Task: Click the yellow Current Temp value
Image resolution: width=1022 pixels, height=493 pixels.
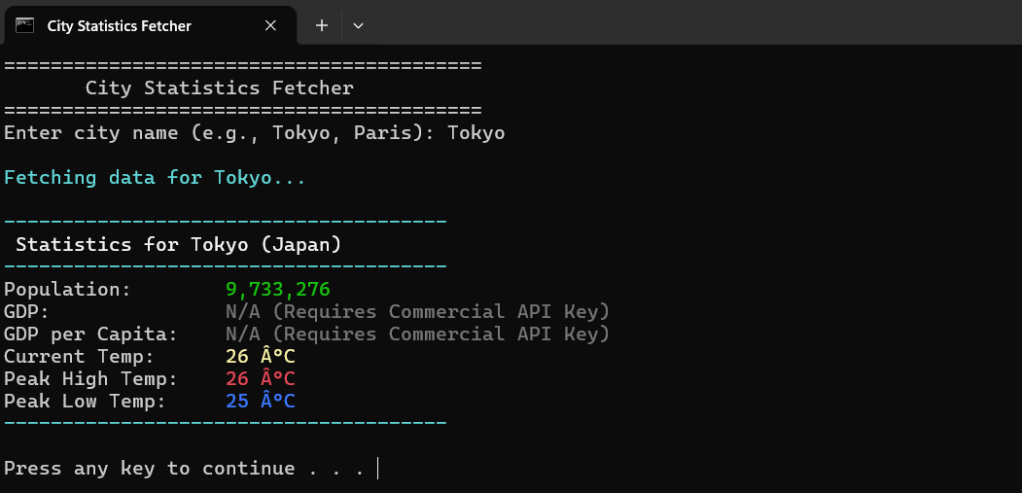Action: coord(260,357)
